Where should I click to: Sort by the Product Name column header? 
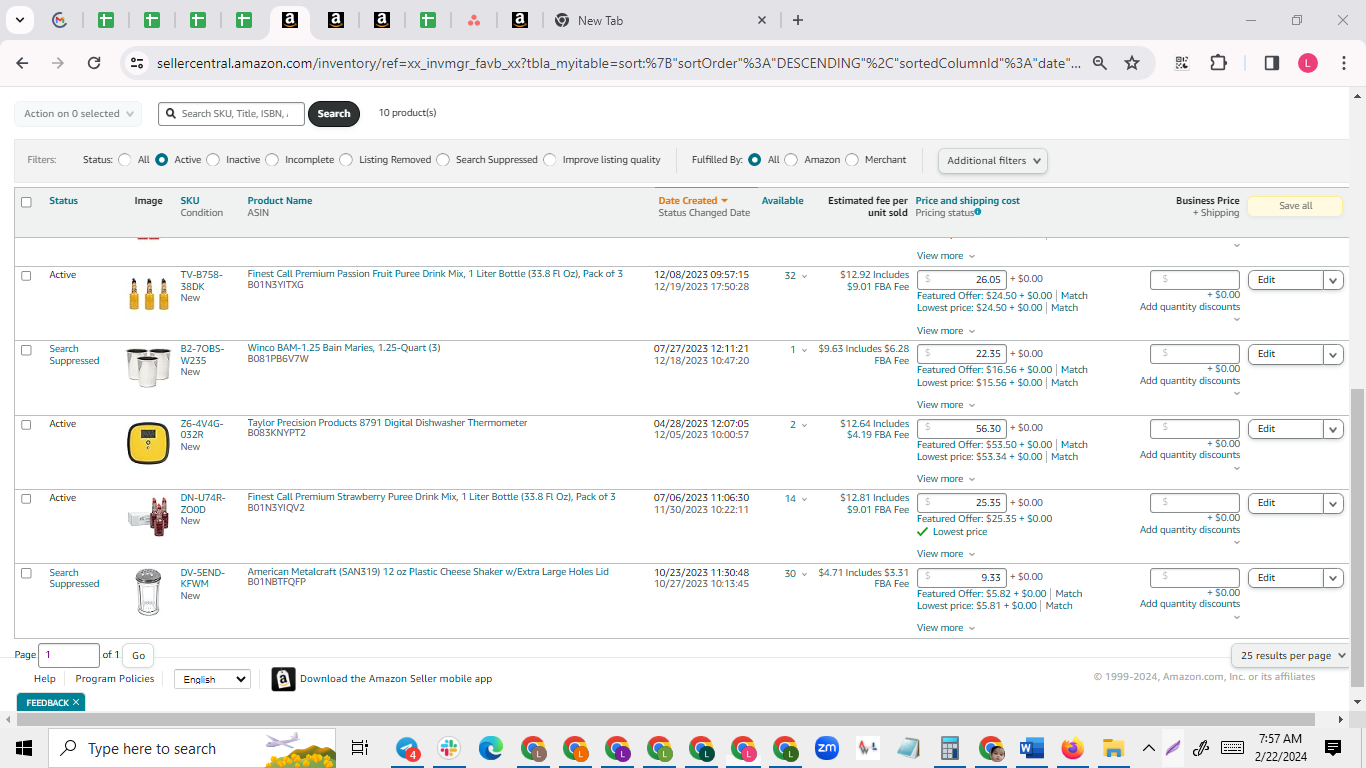tap(280, 201)
